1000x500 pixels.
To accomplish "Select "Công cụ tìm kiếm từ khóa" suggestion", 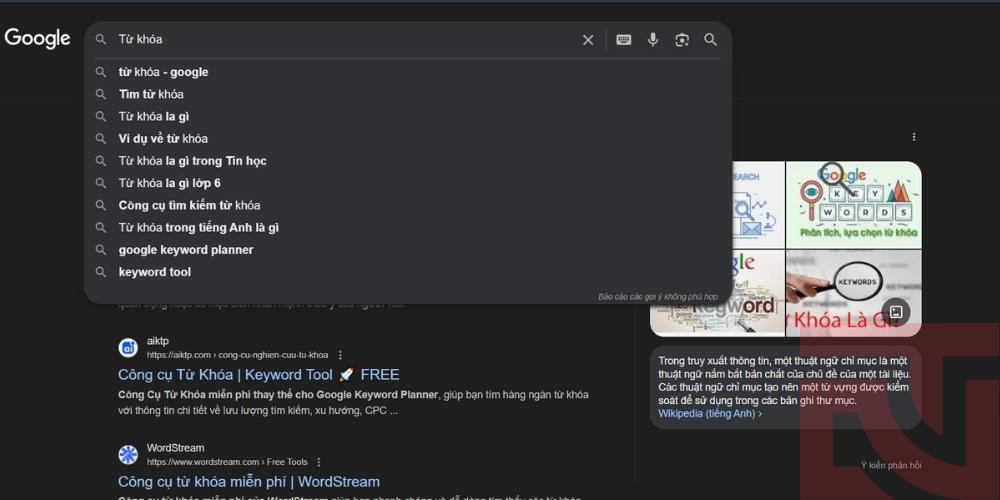I will click(408, 205).
